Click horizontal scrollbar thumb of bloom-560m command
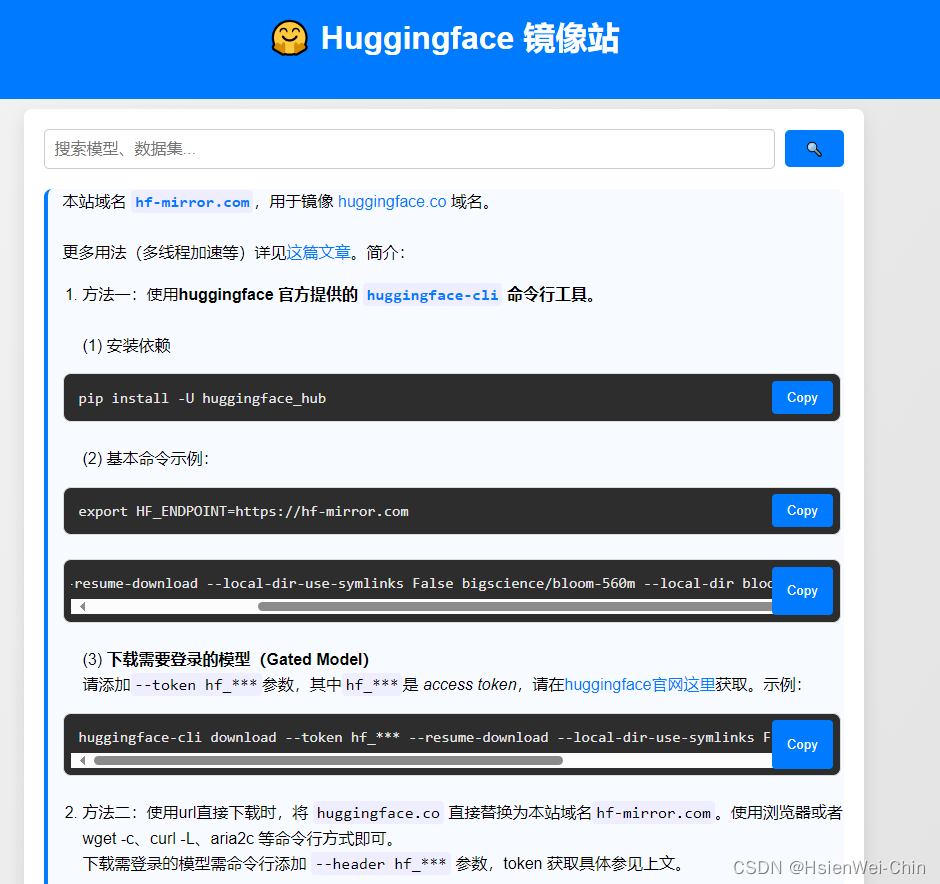940x884 pixels. (516, 607)
